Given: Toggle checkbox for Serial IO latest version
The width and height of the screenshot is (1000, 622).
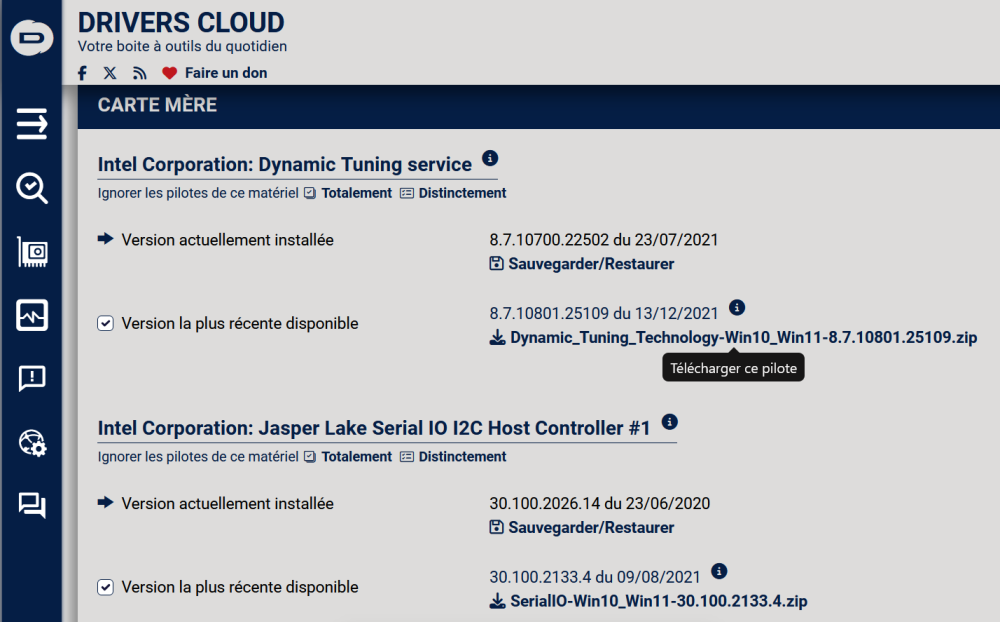Looking at the screenshot, I should pos(106,587).
